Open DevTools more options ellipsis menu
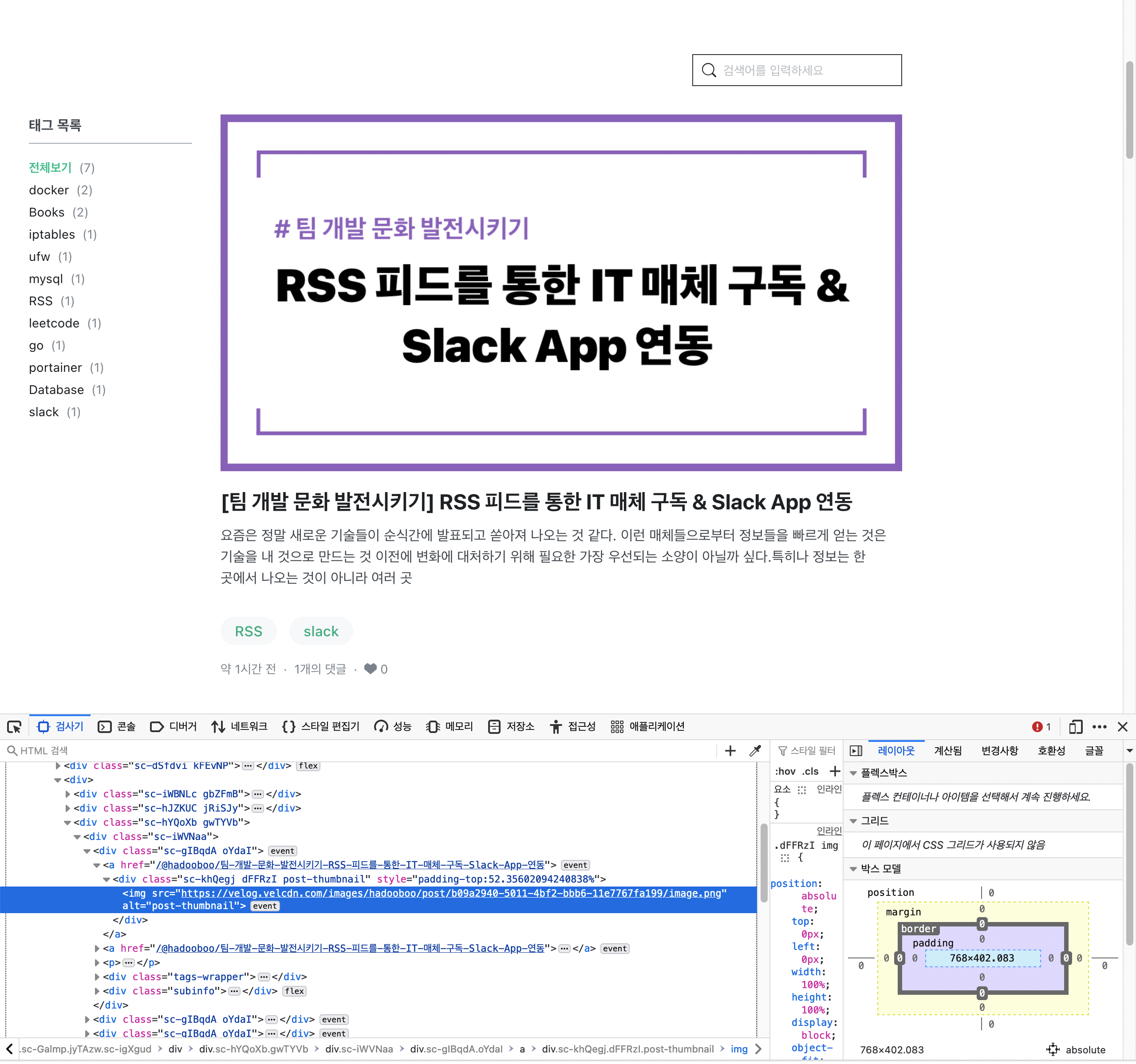The width and height of the screenshot is (1136, 1064). coord(1100,726)
